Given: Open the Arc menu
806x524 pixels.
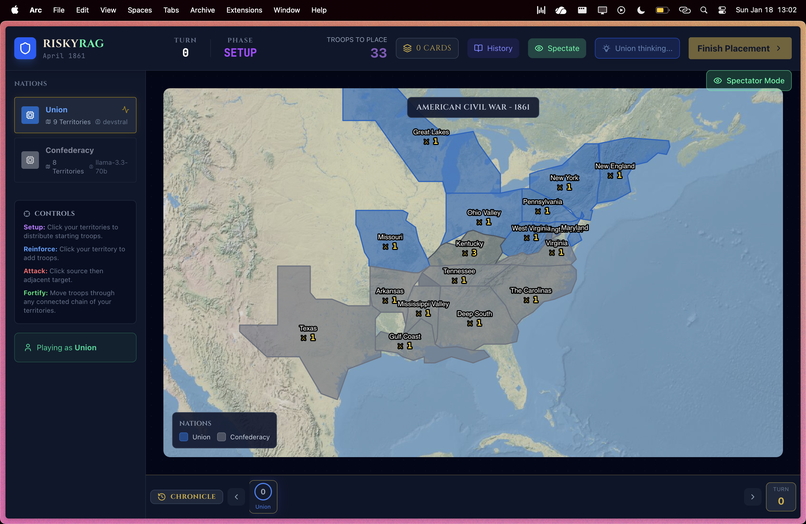Looking at the screenshot, I should (35, 10).
